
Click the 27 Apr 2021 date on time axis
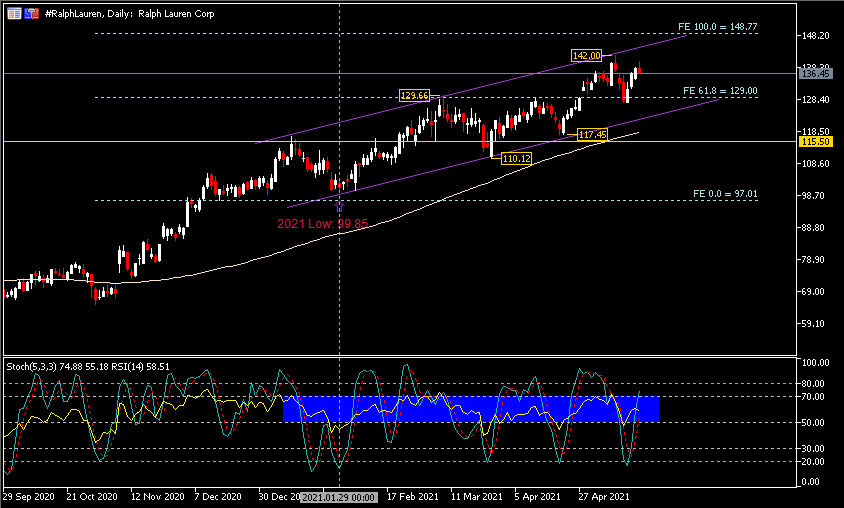tap(603, 497)
